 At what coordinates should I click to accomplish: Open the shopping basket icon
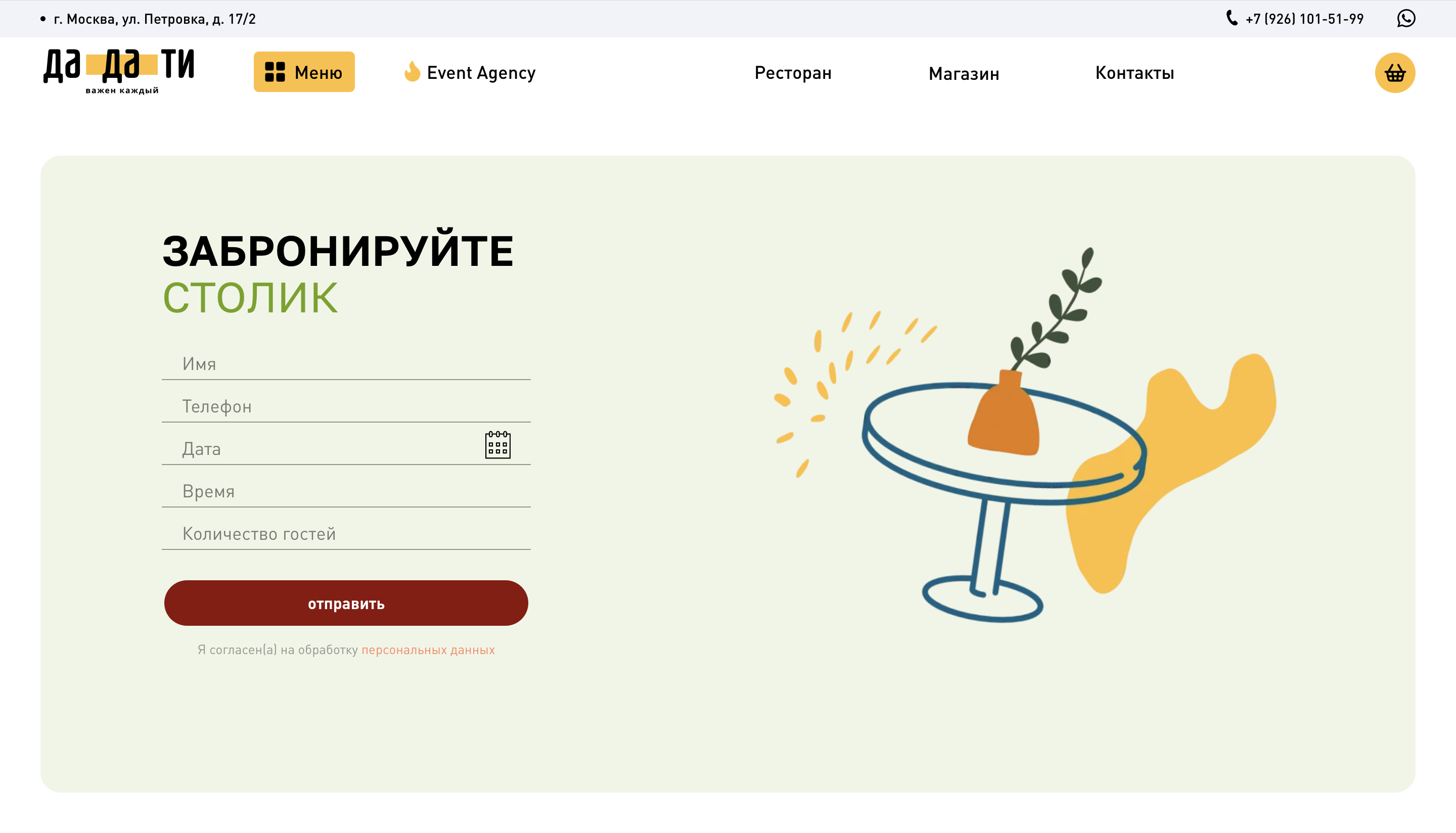pyautogui.click(x=1395, y=73)
